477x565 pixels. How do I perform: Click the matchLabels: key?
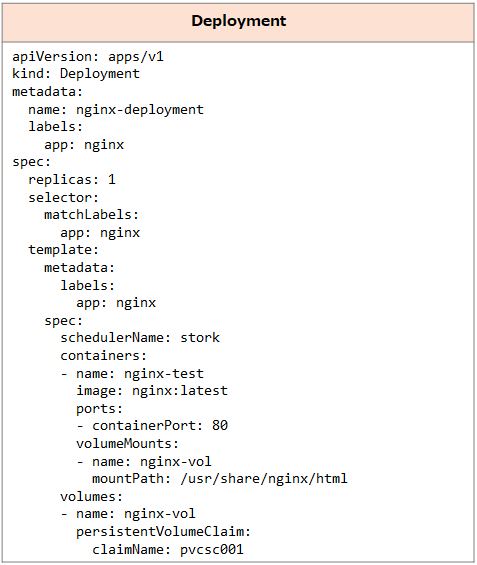pos(92,215)
